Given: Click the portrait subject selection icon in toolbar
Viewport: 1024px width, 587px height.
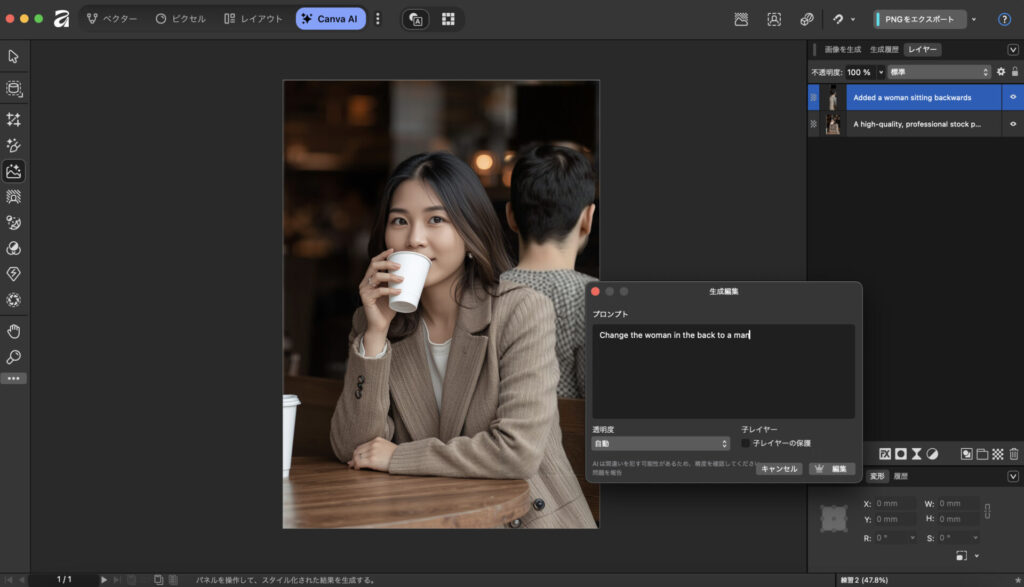Looking at the screenshot, I should [x=774, y=19].
